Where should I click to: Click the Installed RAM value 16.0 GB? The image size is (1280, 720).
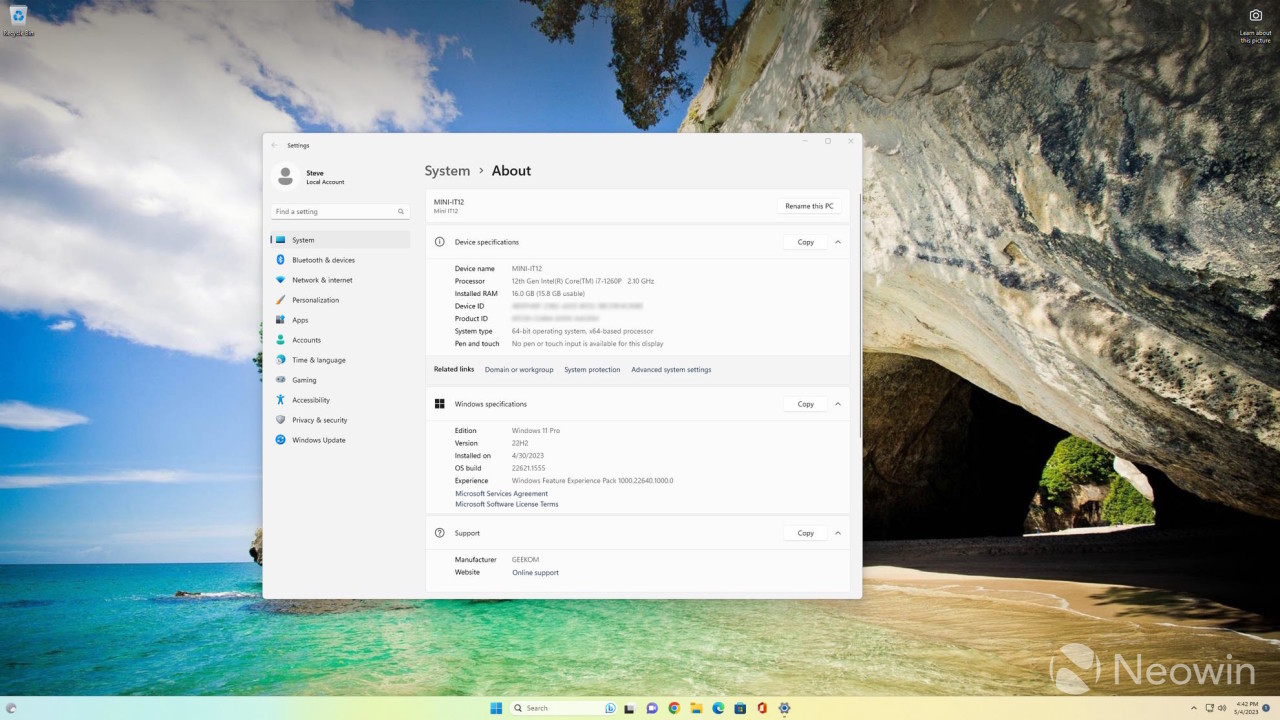548,294
